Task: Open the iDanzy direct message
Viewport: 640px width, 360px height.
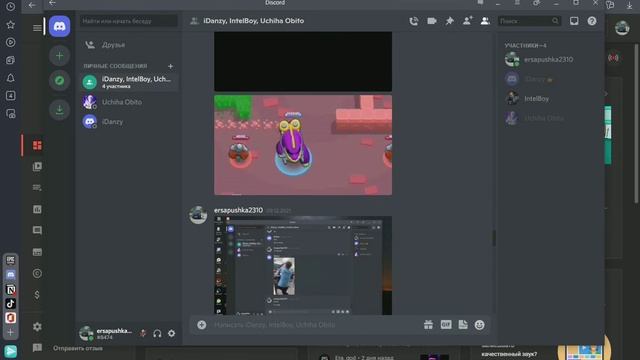Action: coord(129,122)
